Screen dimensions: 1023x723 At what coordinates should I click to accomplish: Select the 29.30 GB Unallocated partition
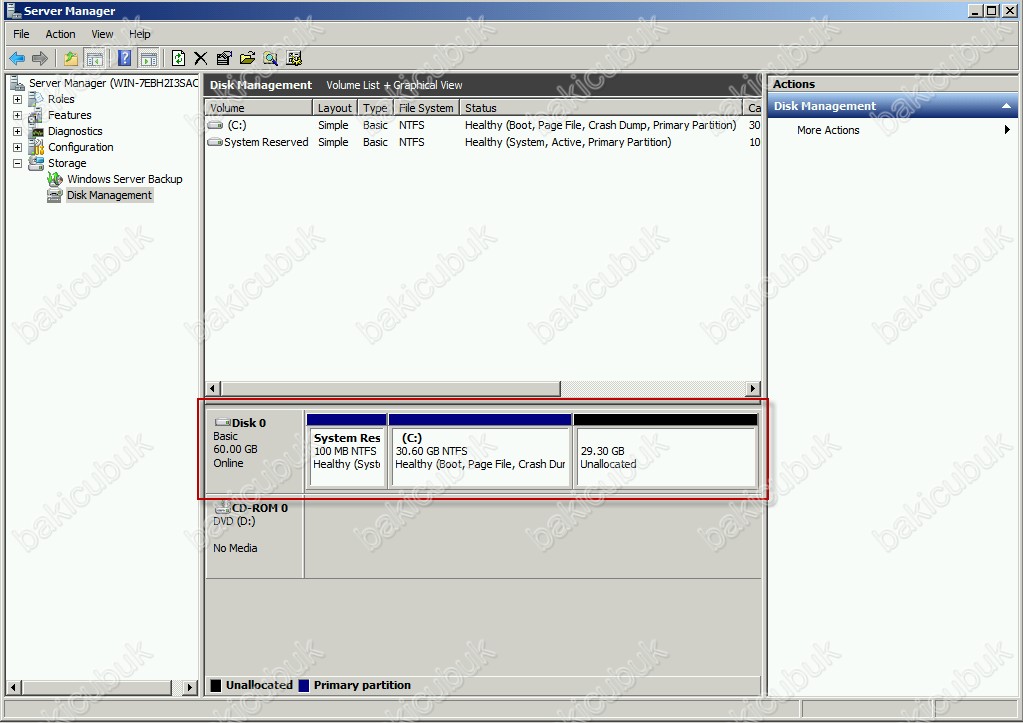[665, 458]
